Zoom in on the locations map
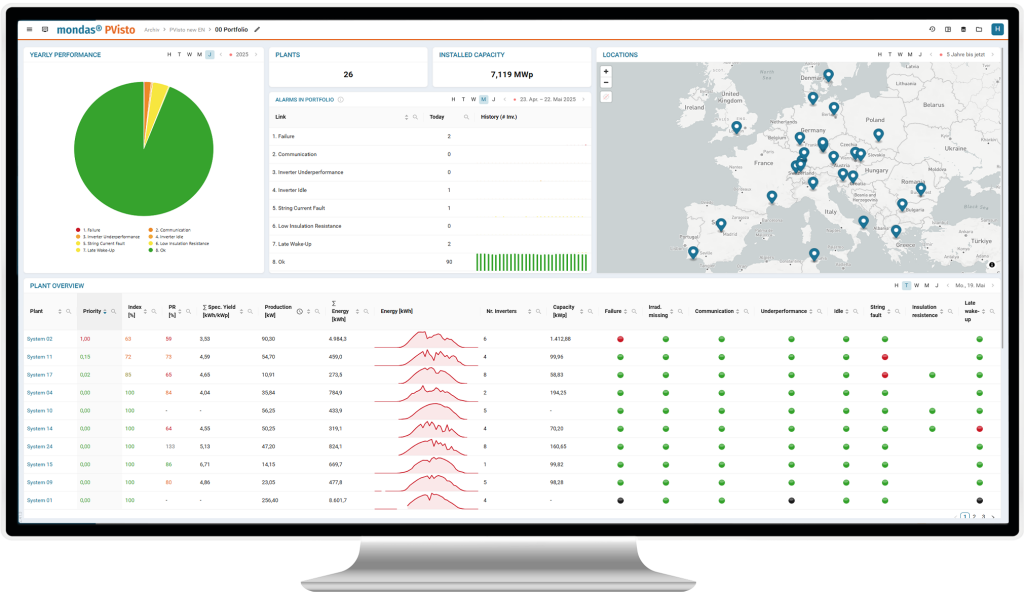Image resolution: width=1024 pixels, height=592 pixels. coord(606,72)
